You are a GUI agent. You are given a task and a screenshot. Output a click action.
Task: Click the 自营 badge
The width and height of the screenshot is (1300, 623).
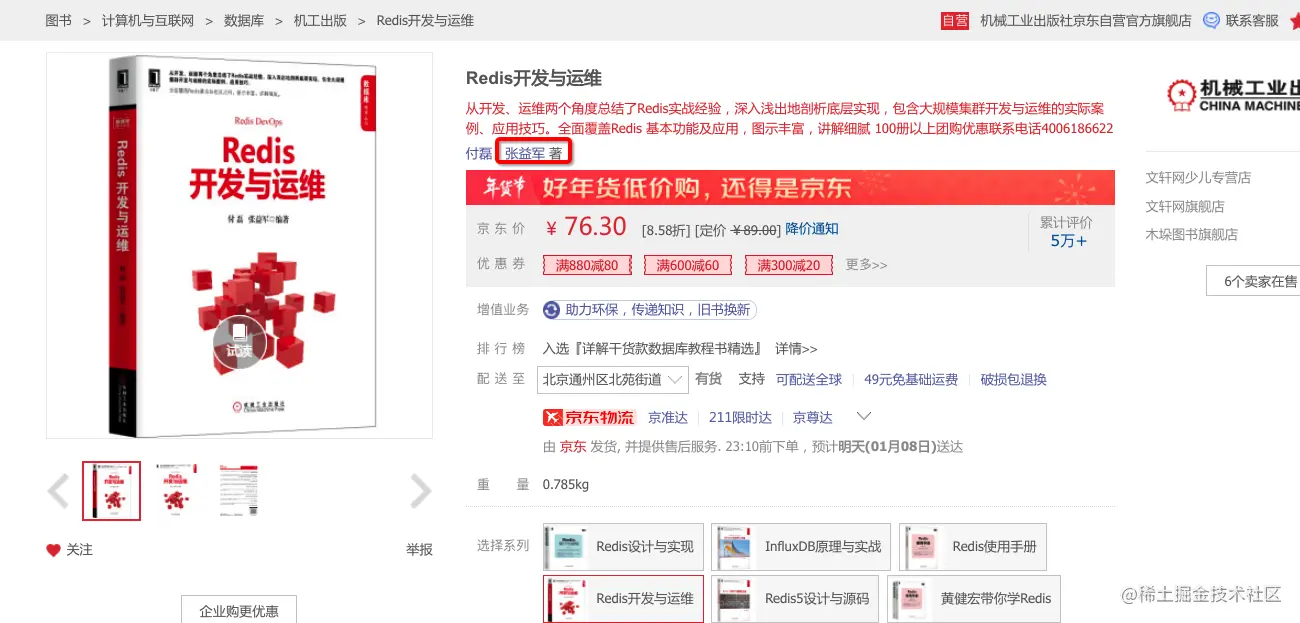coord(955,20)
